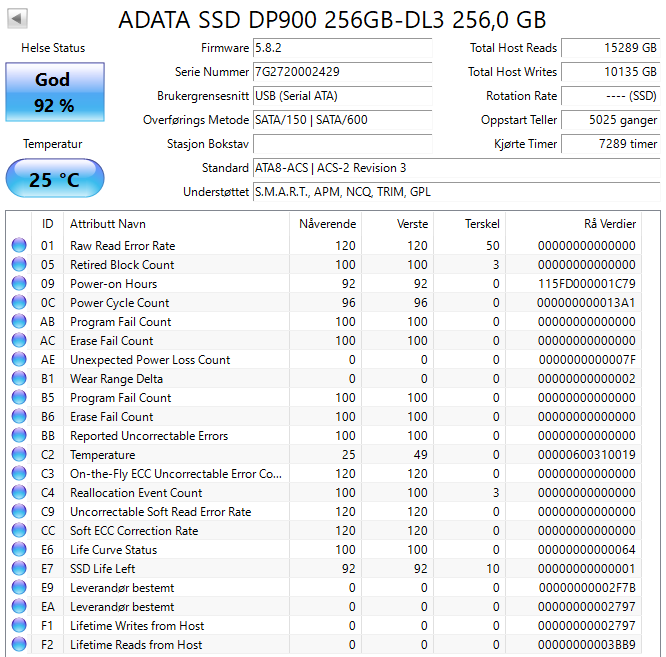Click the Total Host Writes value 10135 GB
666x657 pixels.
[x=611, y=72]
